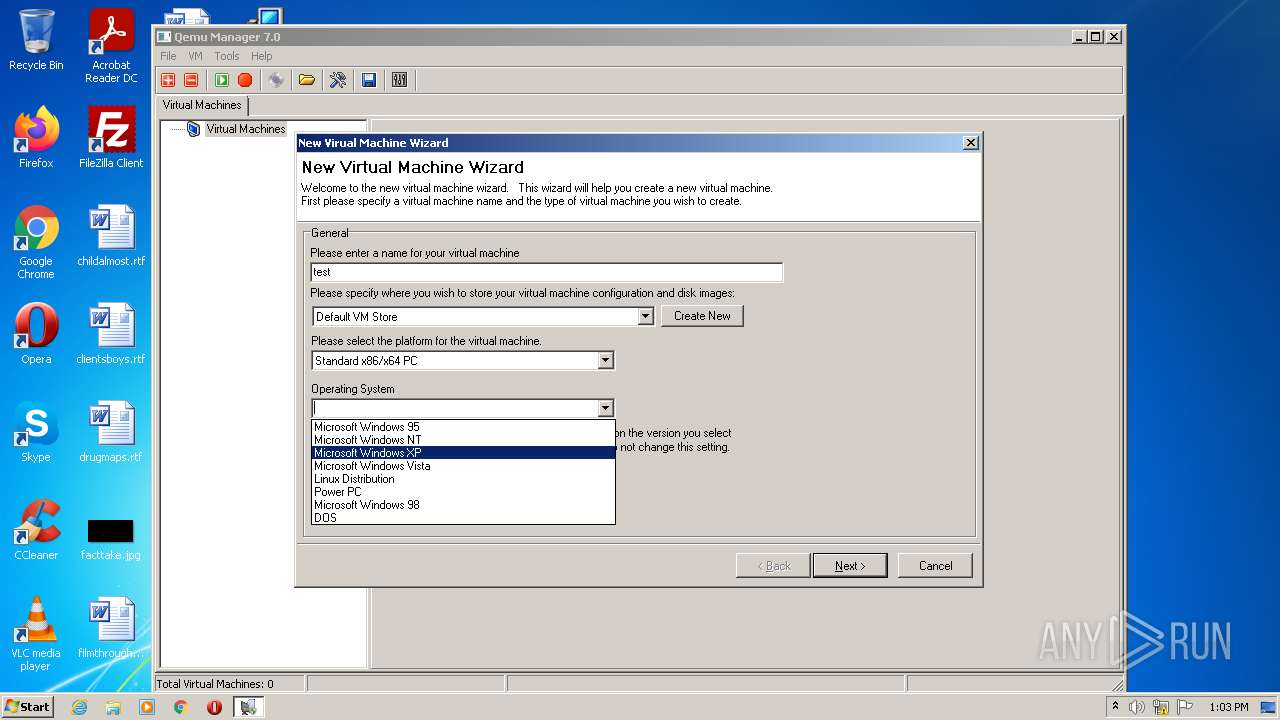Open the Opera desktop shortcut
The width and height of the screenshot is (1280, 720).
pos(36,334)
